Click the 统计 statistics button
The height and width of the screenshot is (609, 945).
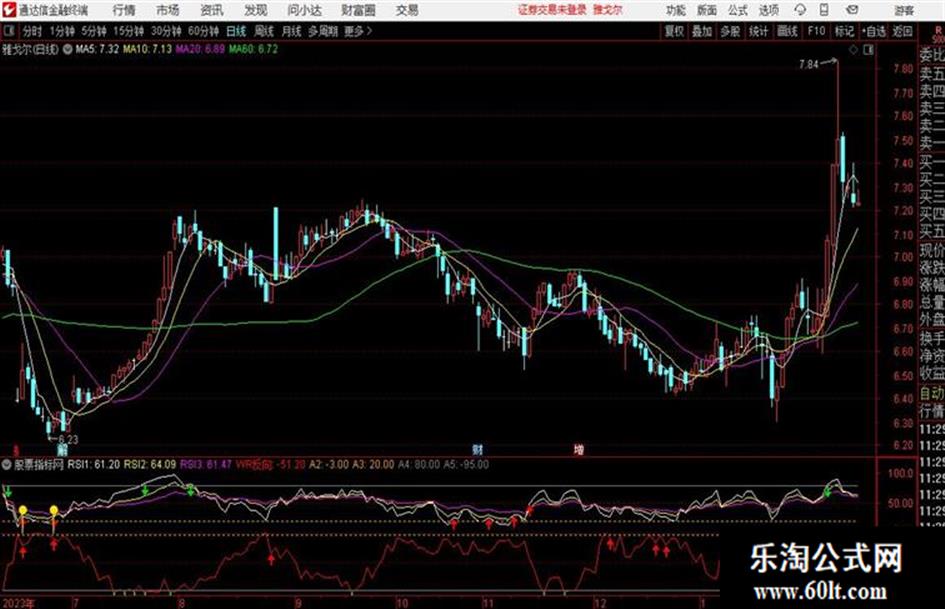click(x=758, y=31)
